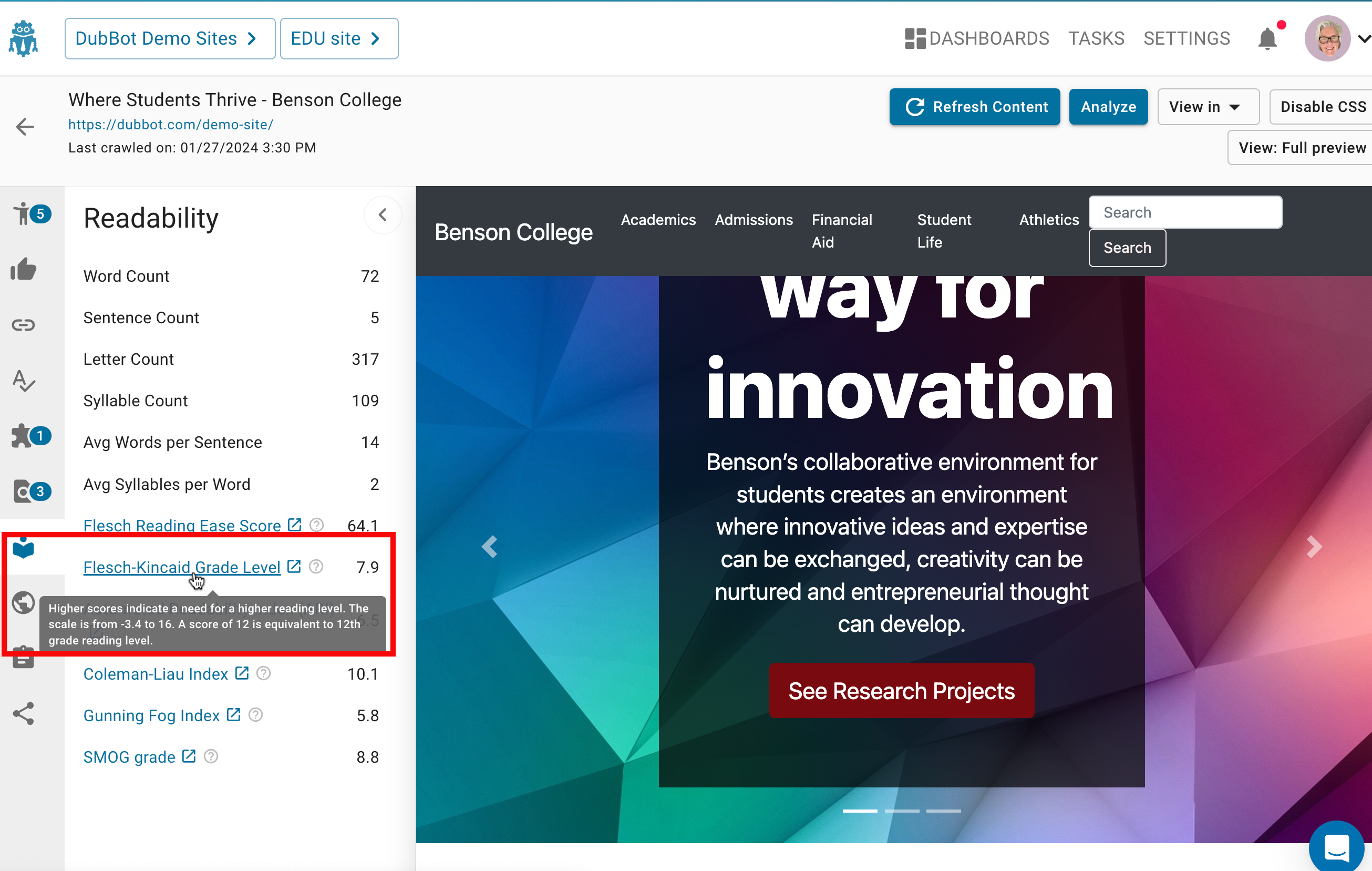Collapse the Readability panel
1372x871 pixels.
[x=383, y=215]
